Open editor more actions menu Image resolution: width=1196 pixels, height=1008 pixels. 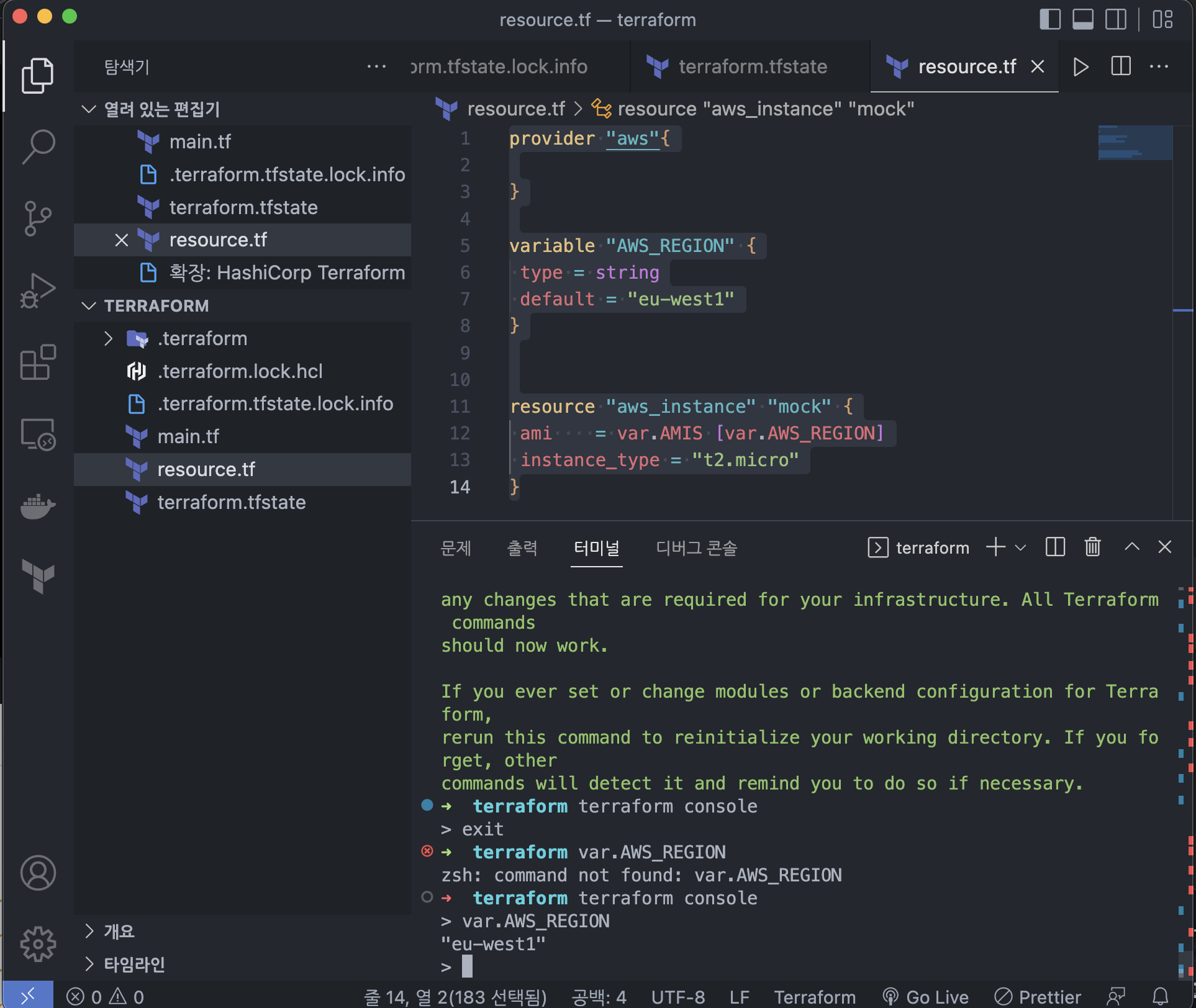(1159, 66)
